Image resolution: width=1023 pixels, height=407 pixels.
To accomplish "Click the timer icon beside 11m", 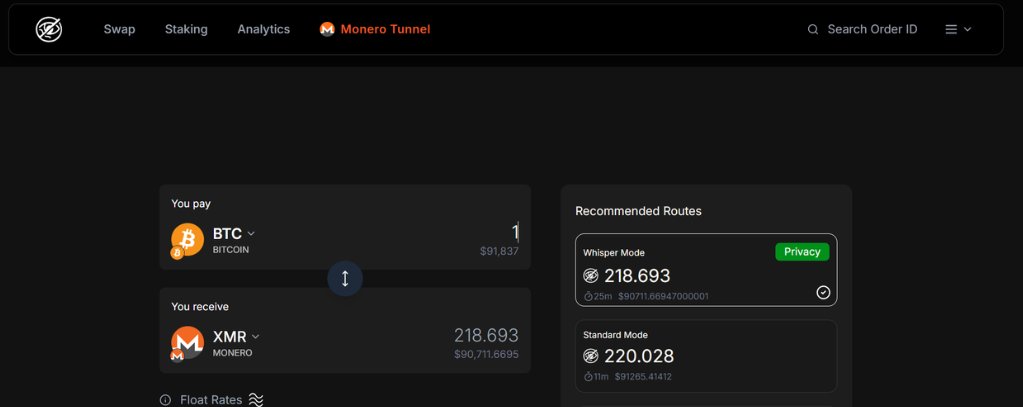I will pos(588,377).
